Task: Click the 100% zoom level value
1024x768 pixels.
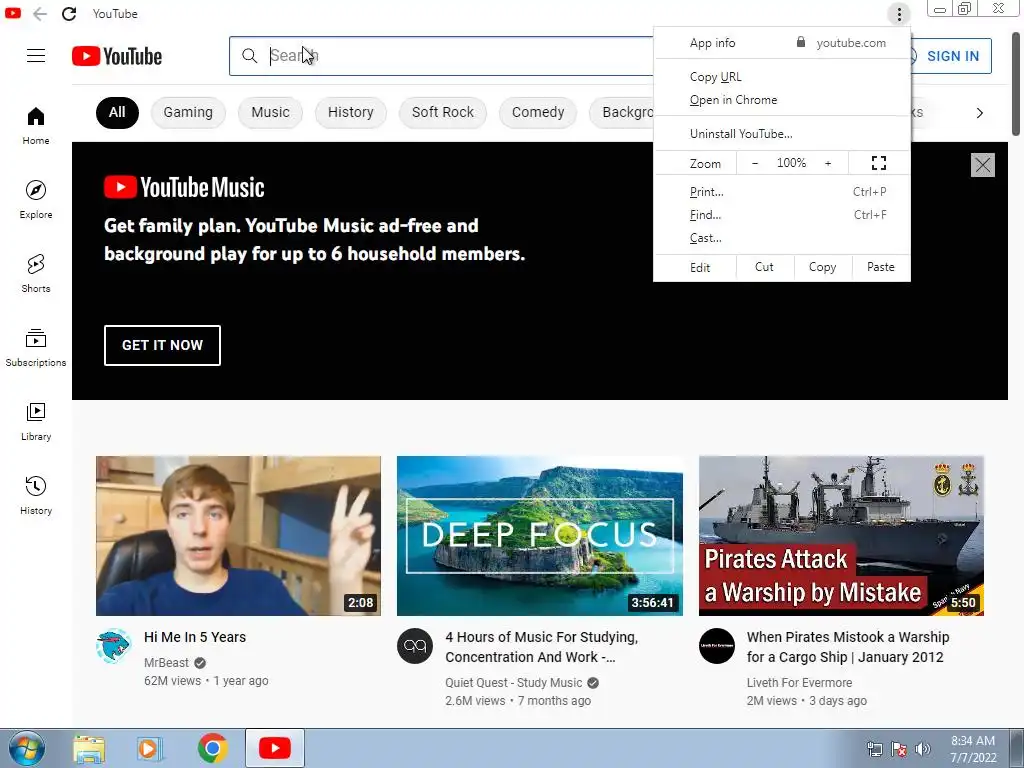Action: click(792, 163)
